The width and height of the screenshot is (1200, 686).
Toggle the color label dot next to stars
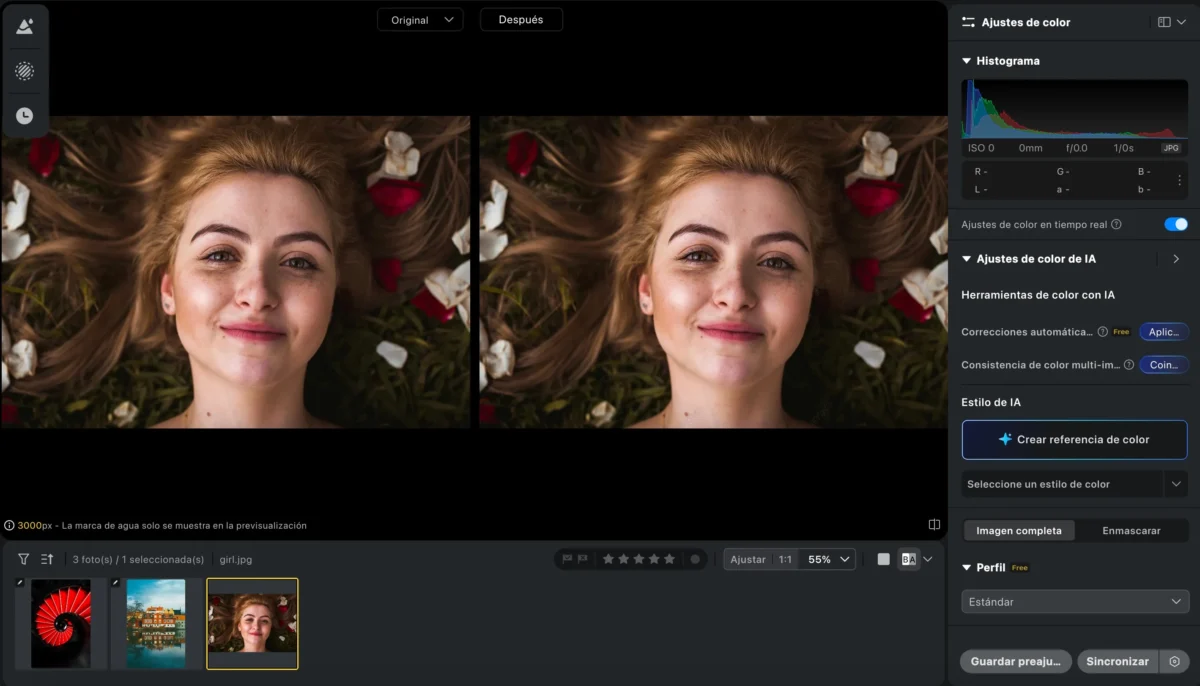(695, 559)
